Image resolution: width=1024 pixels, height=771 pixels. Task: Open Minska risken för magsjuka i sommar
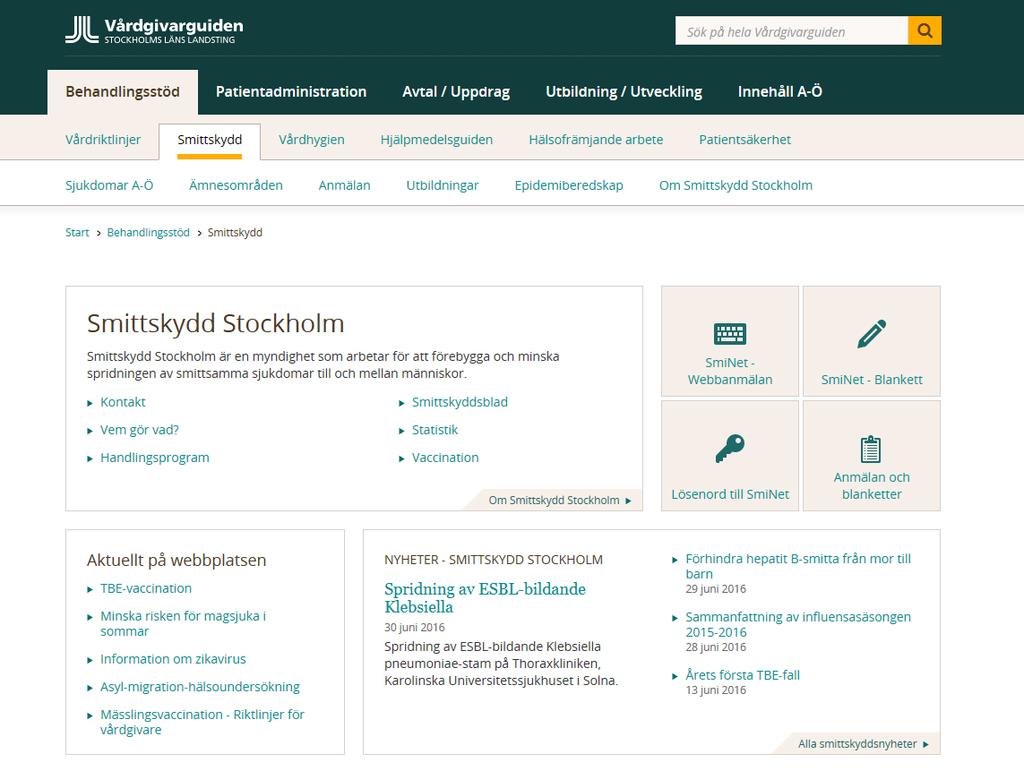coord(183,623)
